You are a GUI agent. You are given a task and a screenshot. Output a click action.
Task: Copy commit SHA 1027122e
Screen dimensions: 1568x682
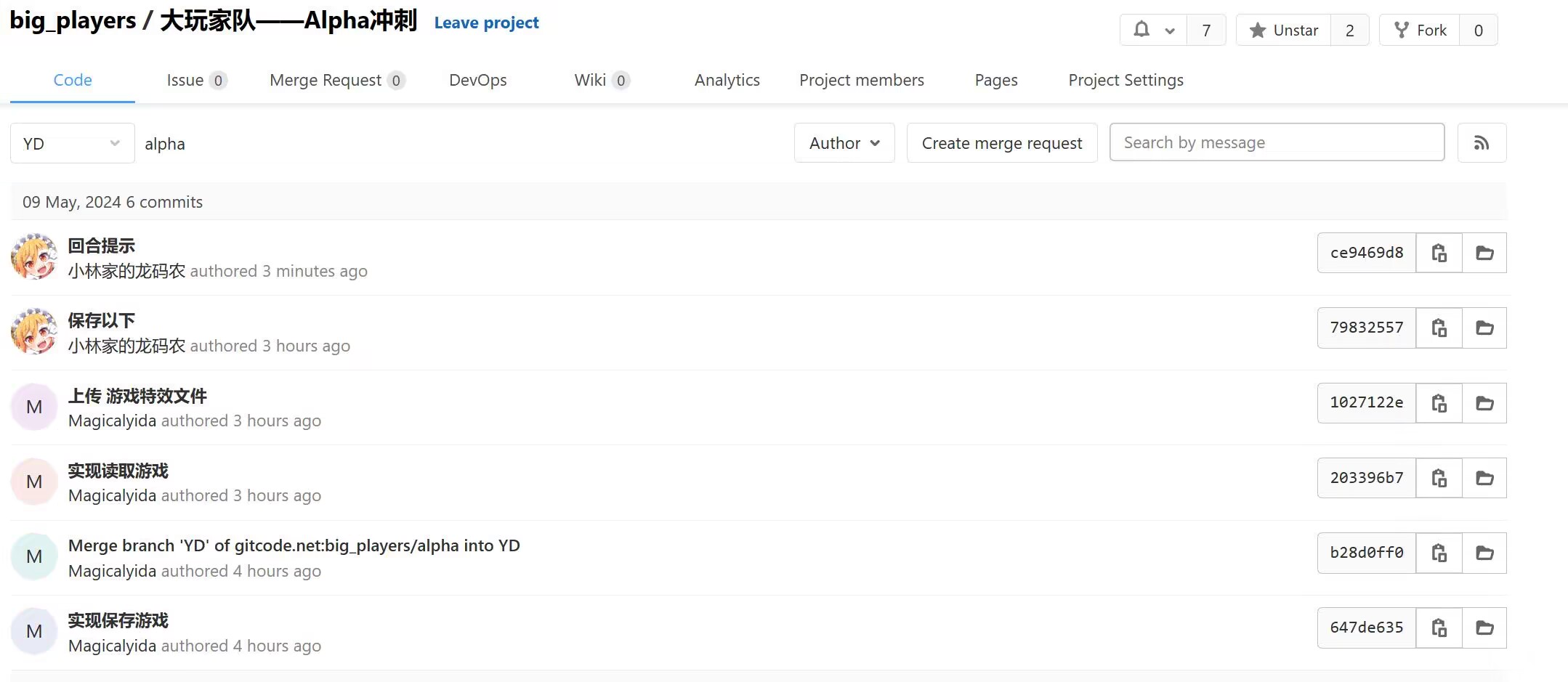tap(1439, 403)
